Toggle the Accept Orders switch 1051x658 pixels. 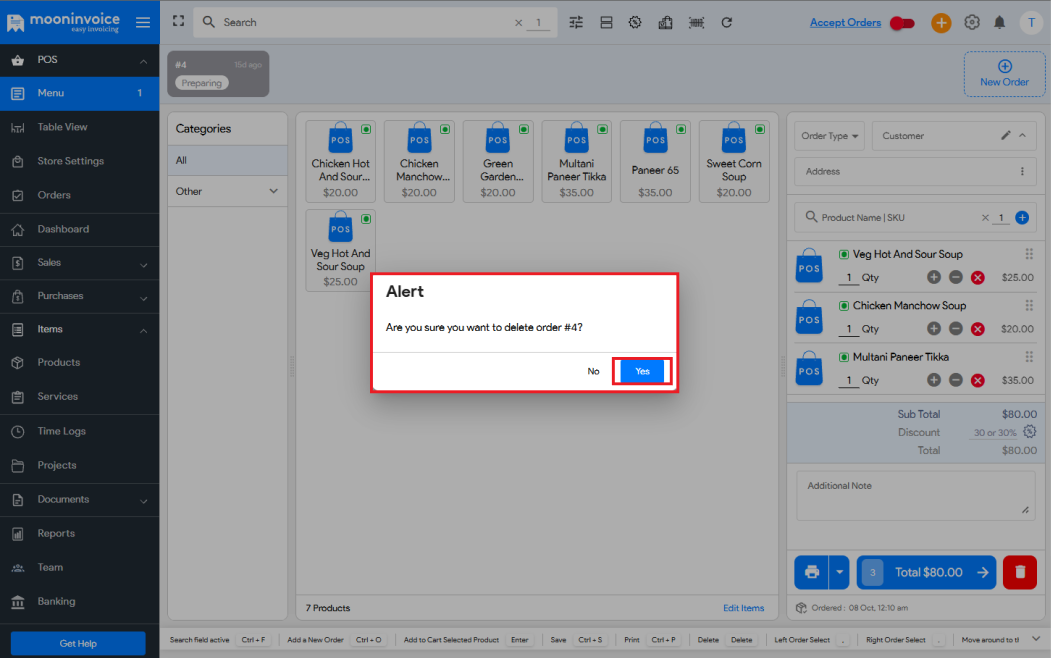[902, 23]
